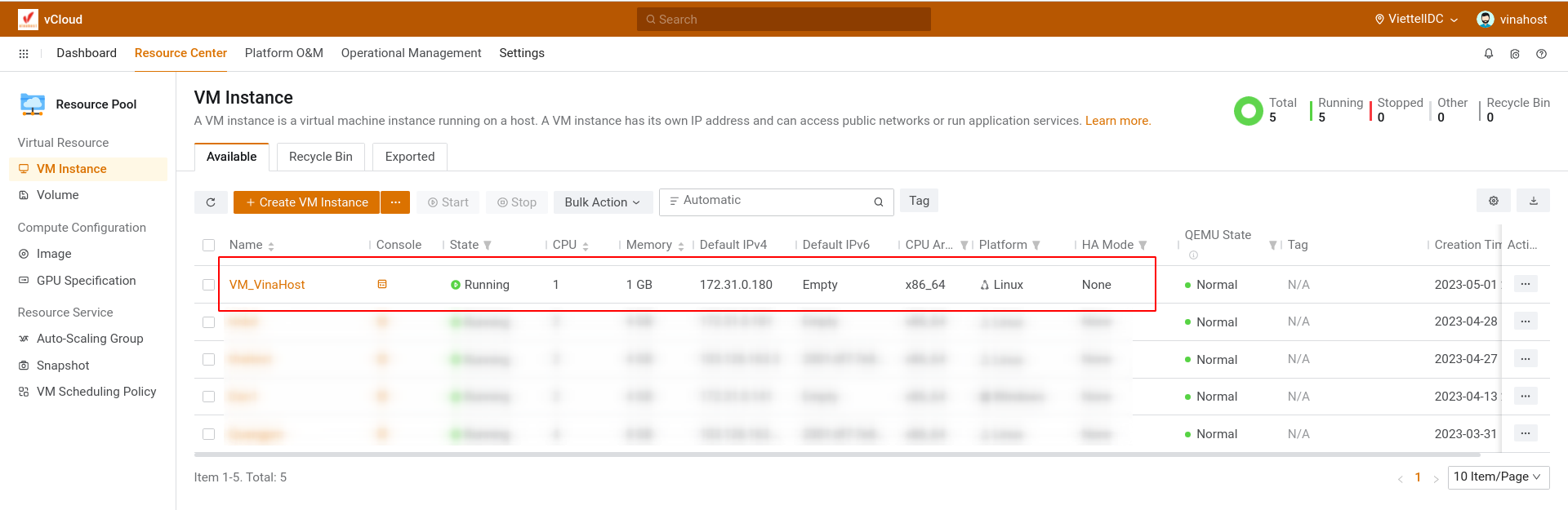Open the Platform O&M menu
The height and width of the screenshot is (510, 1568).
[283, 53]
